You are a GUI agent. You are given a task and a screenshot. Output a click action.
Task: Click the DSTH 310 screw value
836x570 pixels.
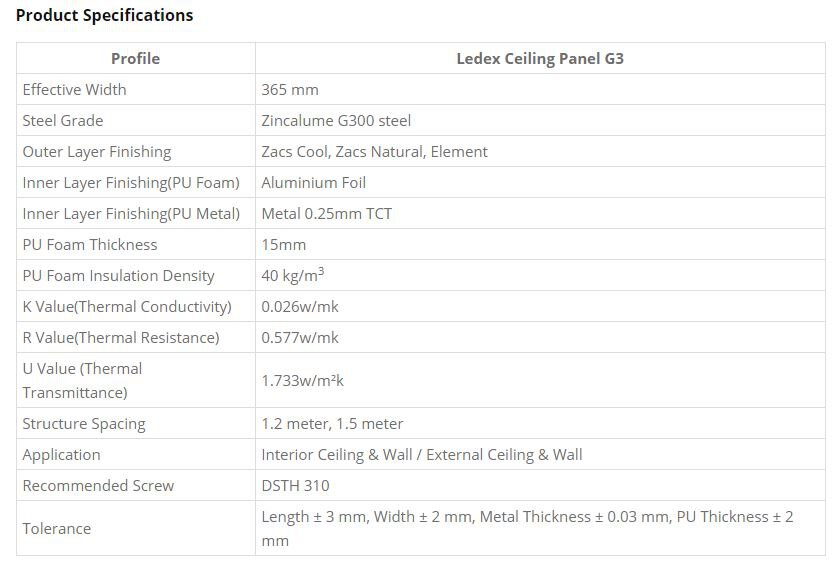click(295, 485)
